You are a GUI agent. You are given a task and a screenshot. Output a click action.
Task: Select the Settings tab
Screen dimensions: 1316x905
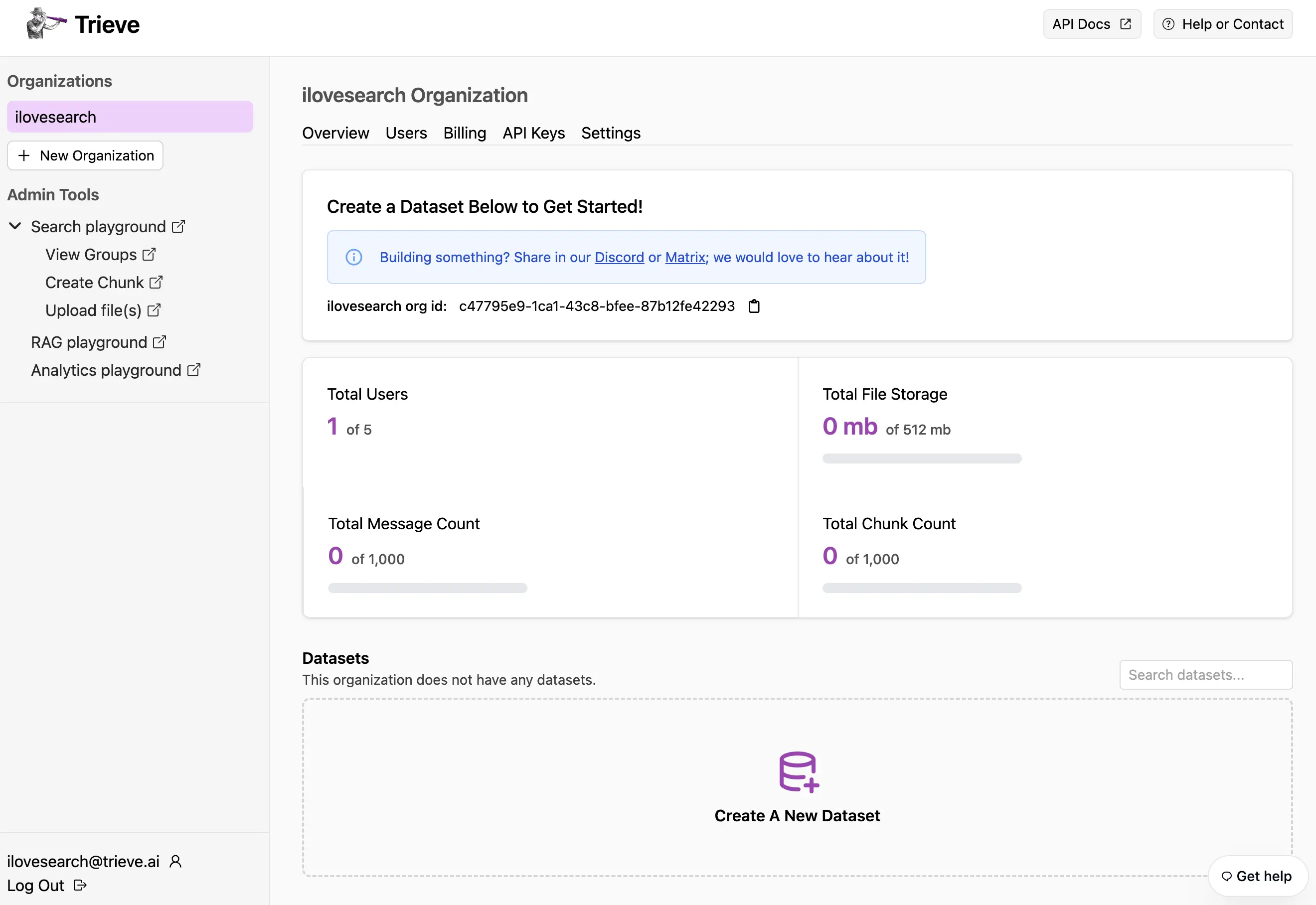click(x=610, y=131)
